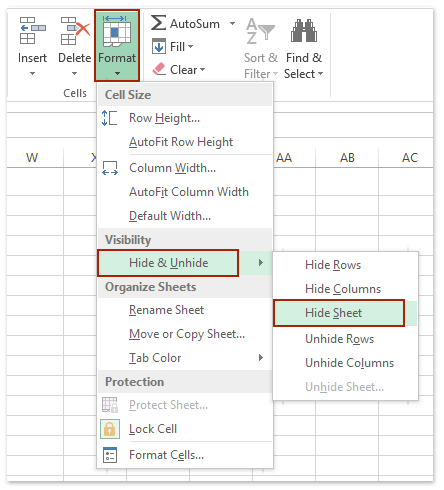The height and width of the screenshot is (490, 444).
Task: Click the Fill down-arrow icon
Action: (159, 46)
